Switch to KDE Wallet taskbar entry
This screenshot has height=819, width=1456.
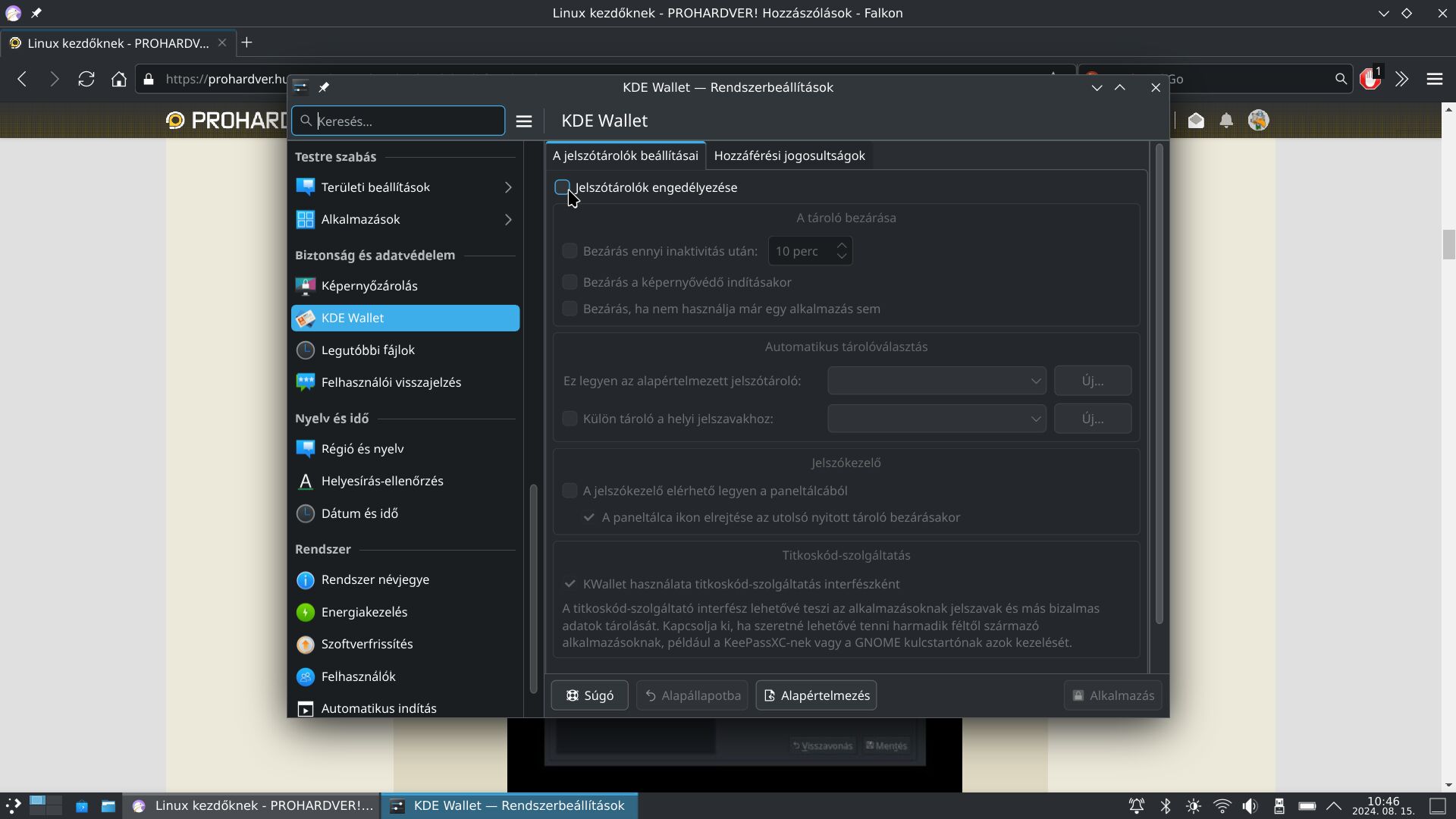pyautogui.click(x=509, y=805)
